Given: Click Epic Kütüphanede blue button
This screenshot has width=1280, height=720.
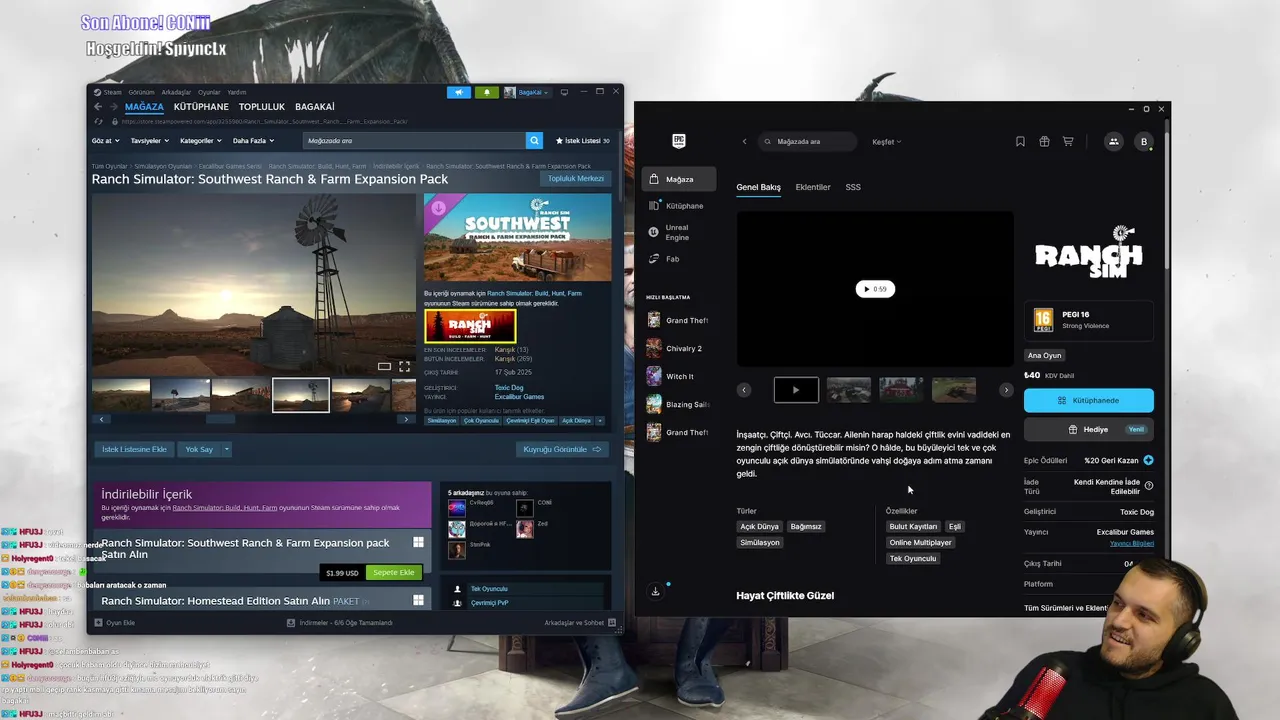Looking at the screenshot, I should [1089, 400].
